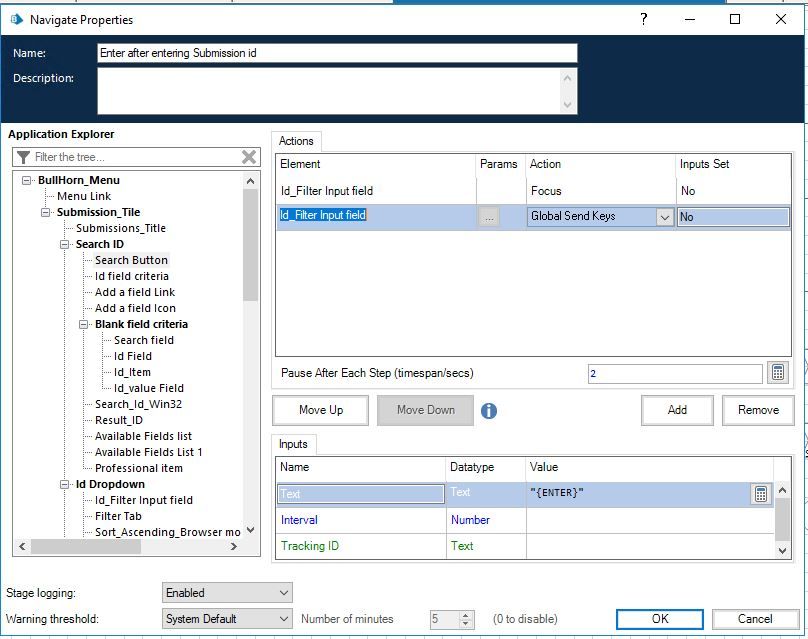Open expression calculator in Text value row
Screen dimensions: 808x639
(x=760, y=494)
